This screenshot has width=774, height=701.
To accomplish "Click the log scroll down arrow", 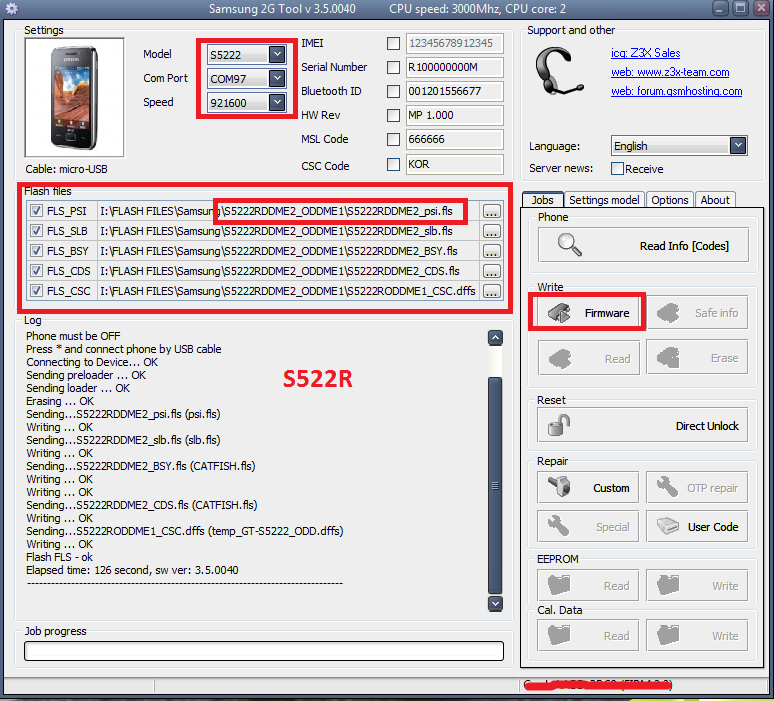I will pyautogui.click(x=495, y=604).
